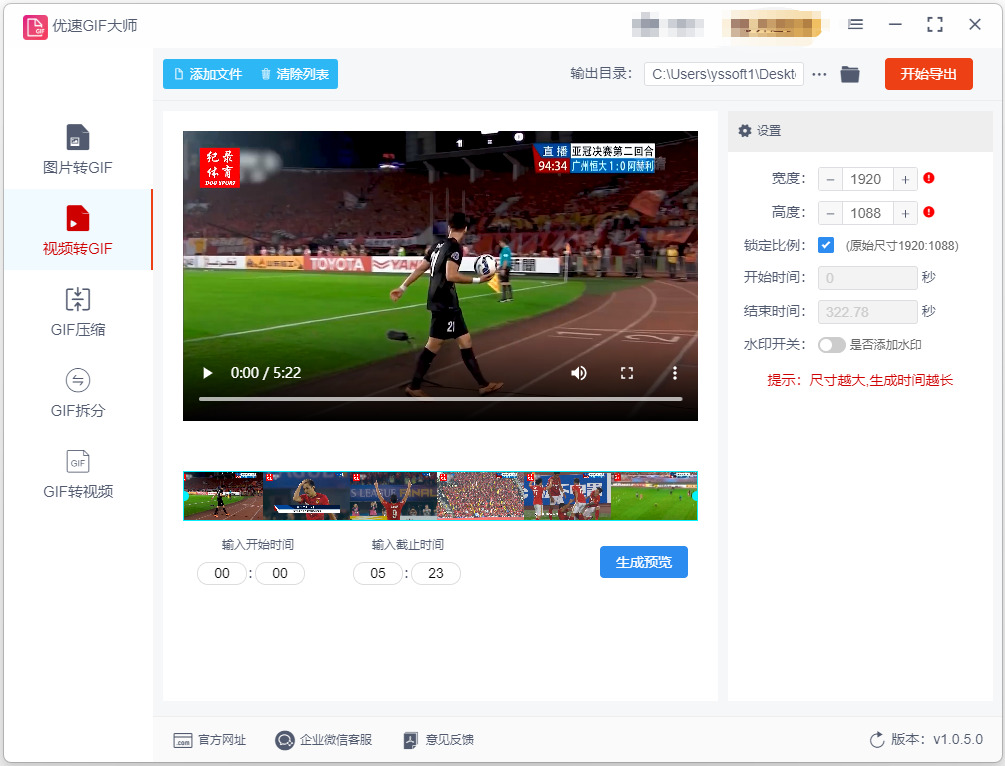Open the GIF拆分 tool
Image resolution: width=1005 pixels, height=766 pixels.
click(x=78, y=393)
